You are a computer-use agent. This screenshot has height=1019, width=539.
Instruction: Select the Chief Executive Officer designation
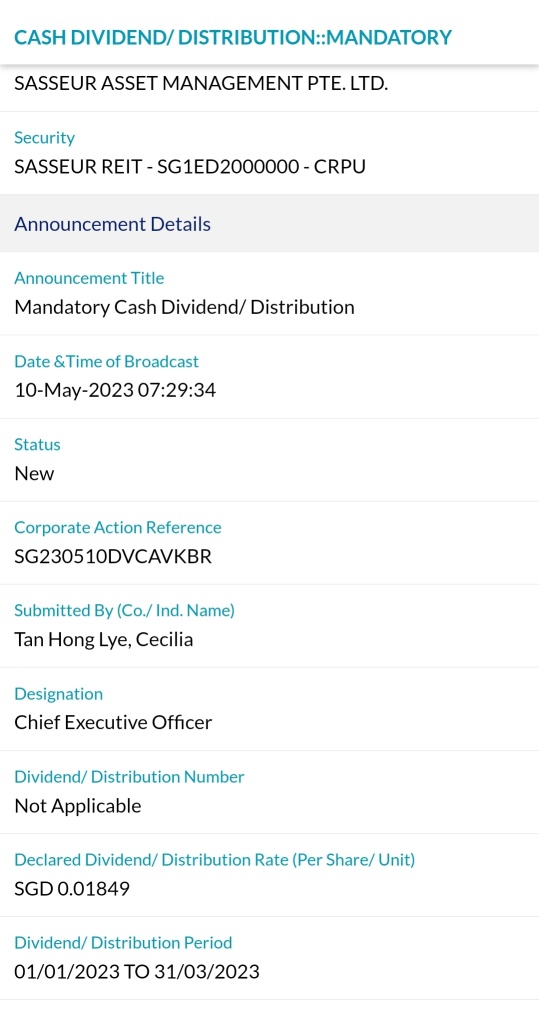click(x=113, y=722)
